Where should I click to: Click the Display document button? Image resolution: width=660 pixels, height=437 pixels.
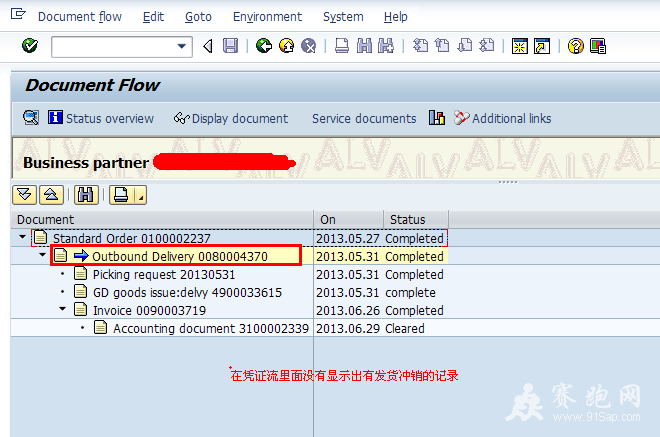pos(231,118)
